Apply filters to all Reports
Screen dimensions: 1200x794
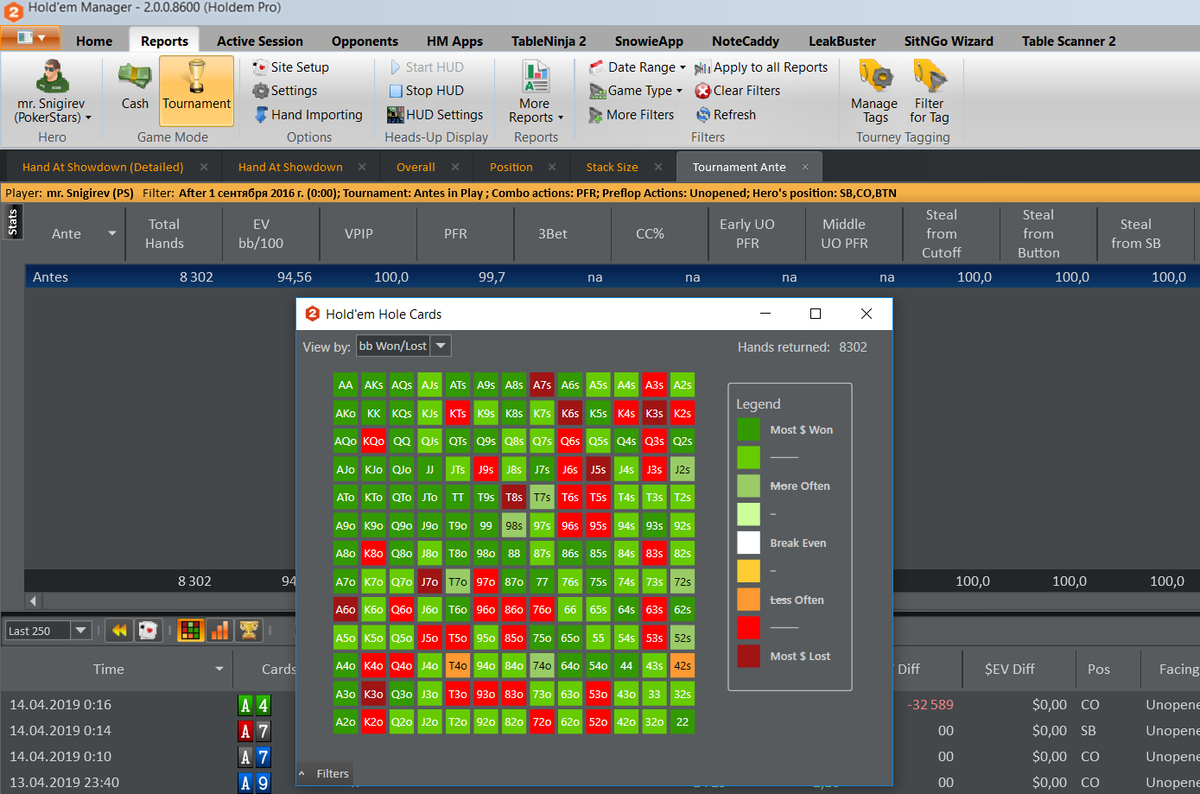pyautogui.click(x=761, y=67)
